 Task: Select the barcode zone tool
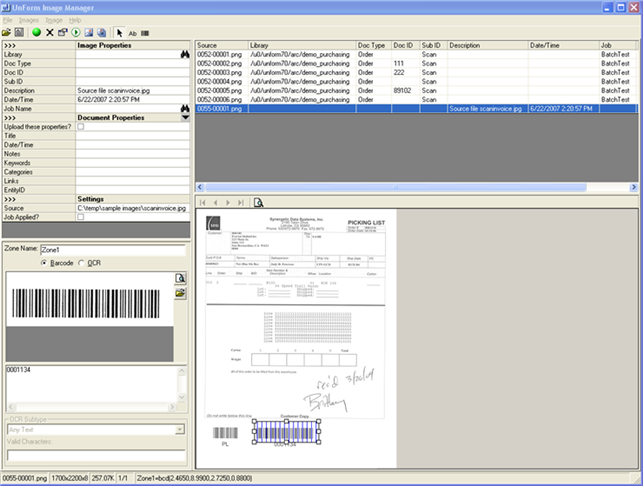point(146,32)
